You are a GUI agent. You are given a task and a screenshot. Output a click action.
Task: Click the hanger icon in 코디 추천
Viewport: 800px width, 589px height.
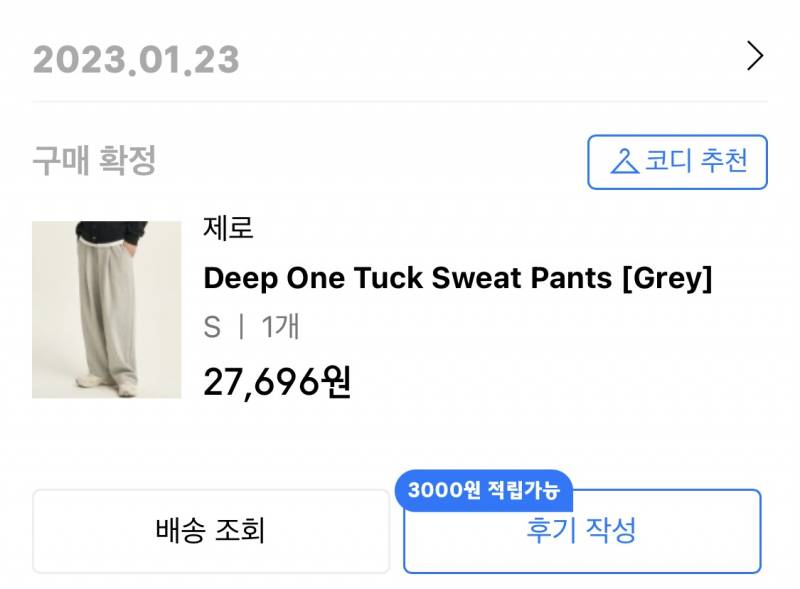pos(624,161)
